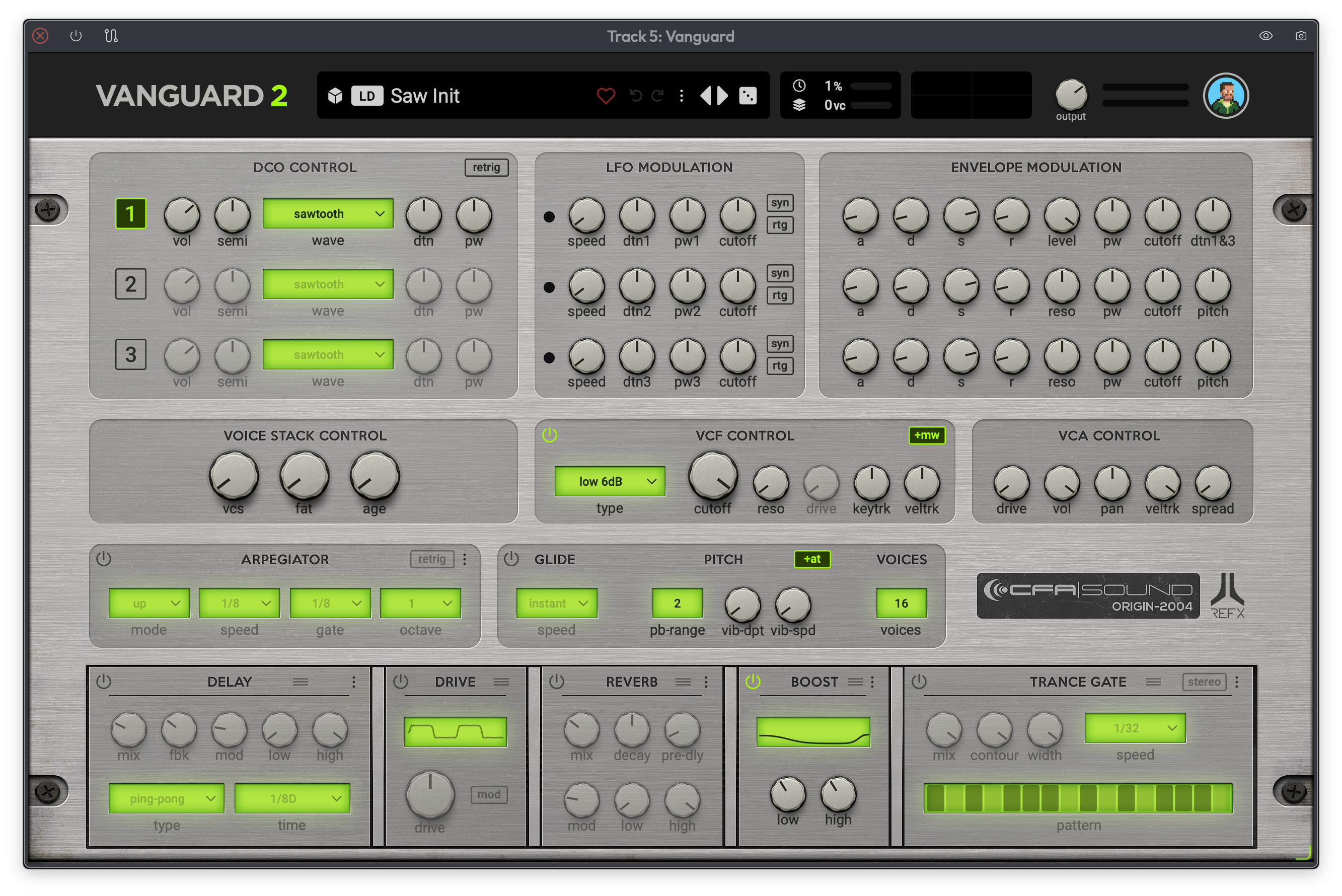Image resolution: width=1342 pixels, height=896 pixels.
Task: Enable oscillator 2 in DCO Control
Action: tap(131, 284)
